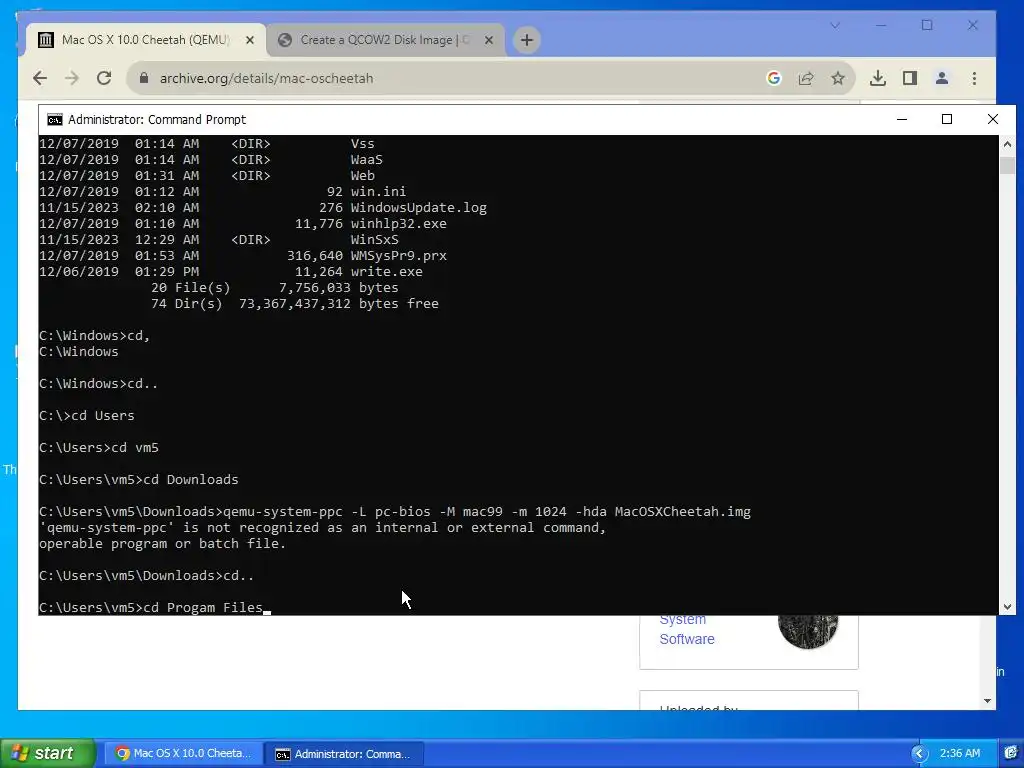Close the Mac OS X 10.0 Cheetah tab
This screenshot has width=1024, height=768.
click(249, 40)
